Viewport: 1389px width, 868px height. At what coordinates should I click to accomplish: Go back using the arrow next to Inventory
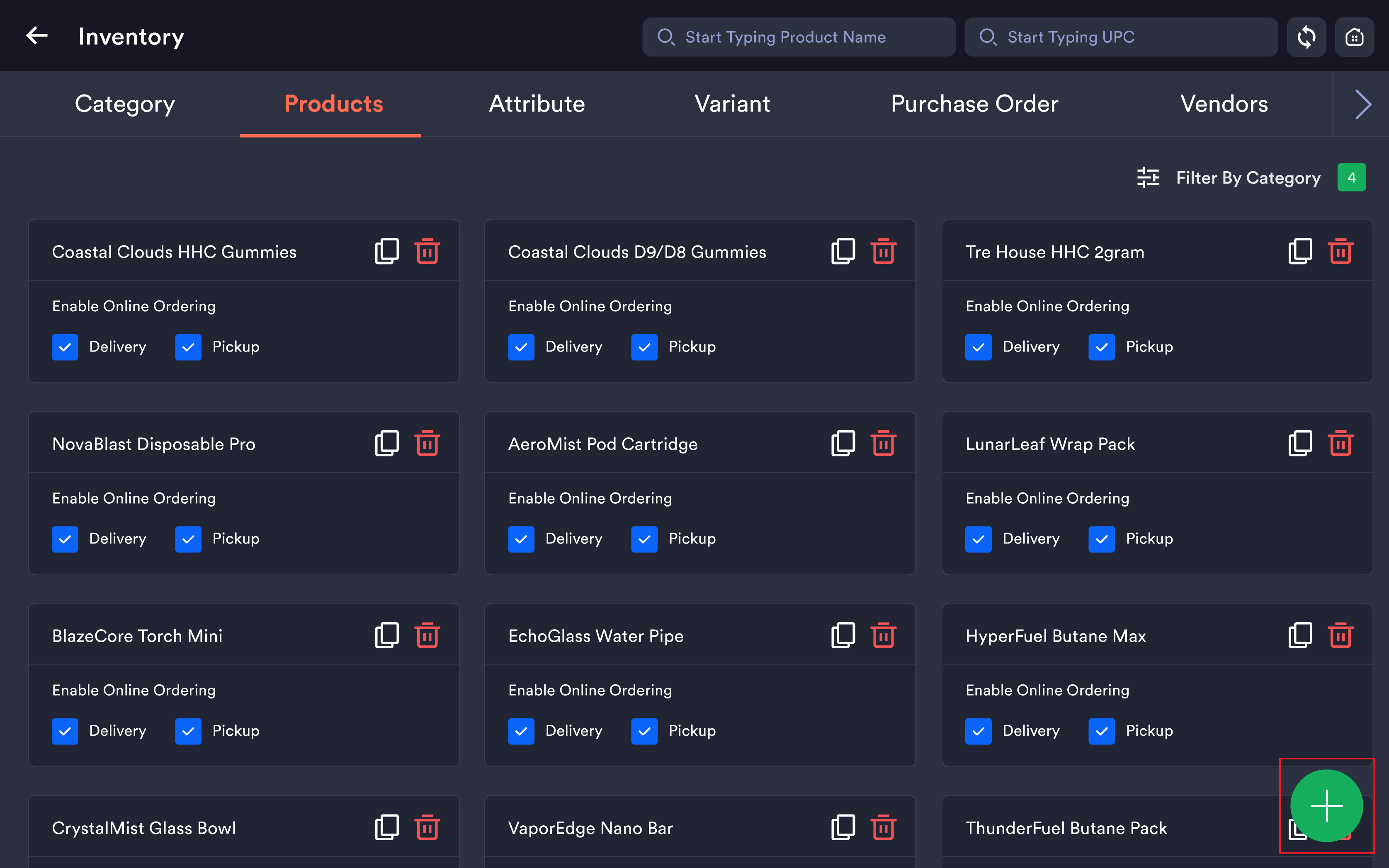coord(37,36)
